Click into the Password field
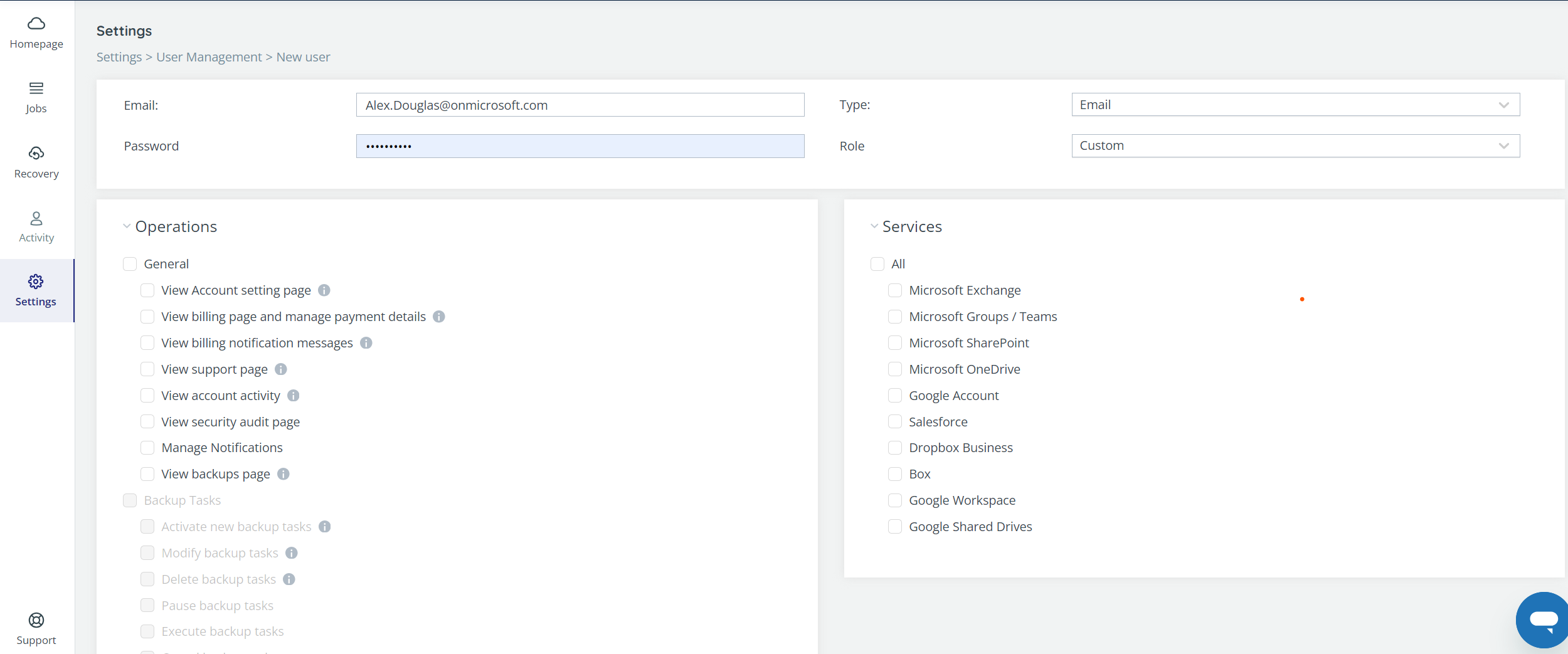The image size is (1568, 654). pos(580,146)
